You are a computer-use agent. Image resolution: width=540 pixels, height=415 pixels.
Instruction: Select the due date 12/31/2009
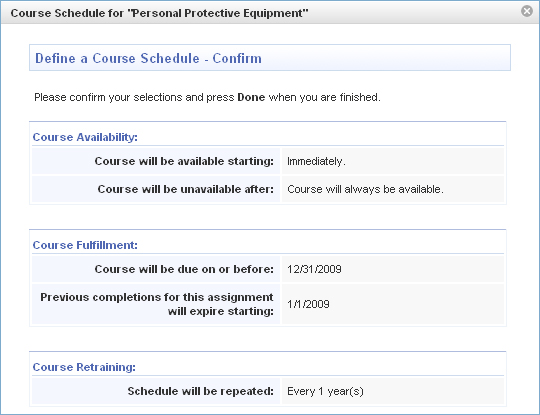[x=314, y=269]
